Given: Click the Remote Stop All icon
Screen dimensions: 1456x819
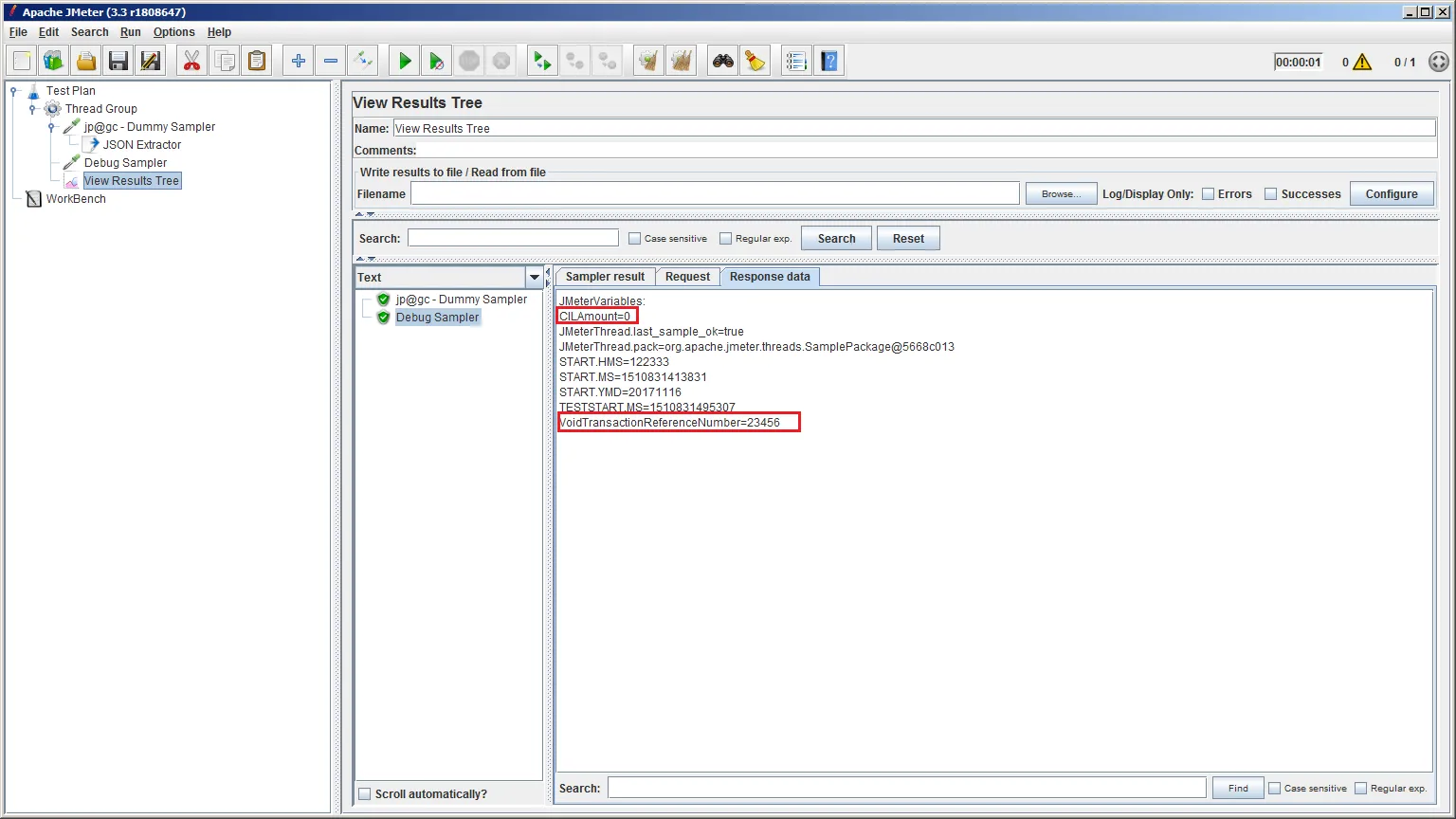Looking at the screenshot, I should 575,62.
